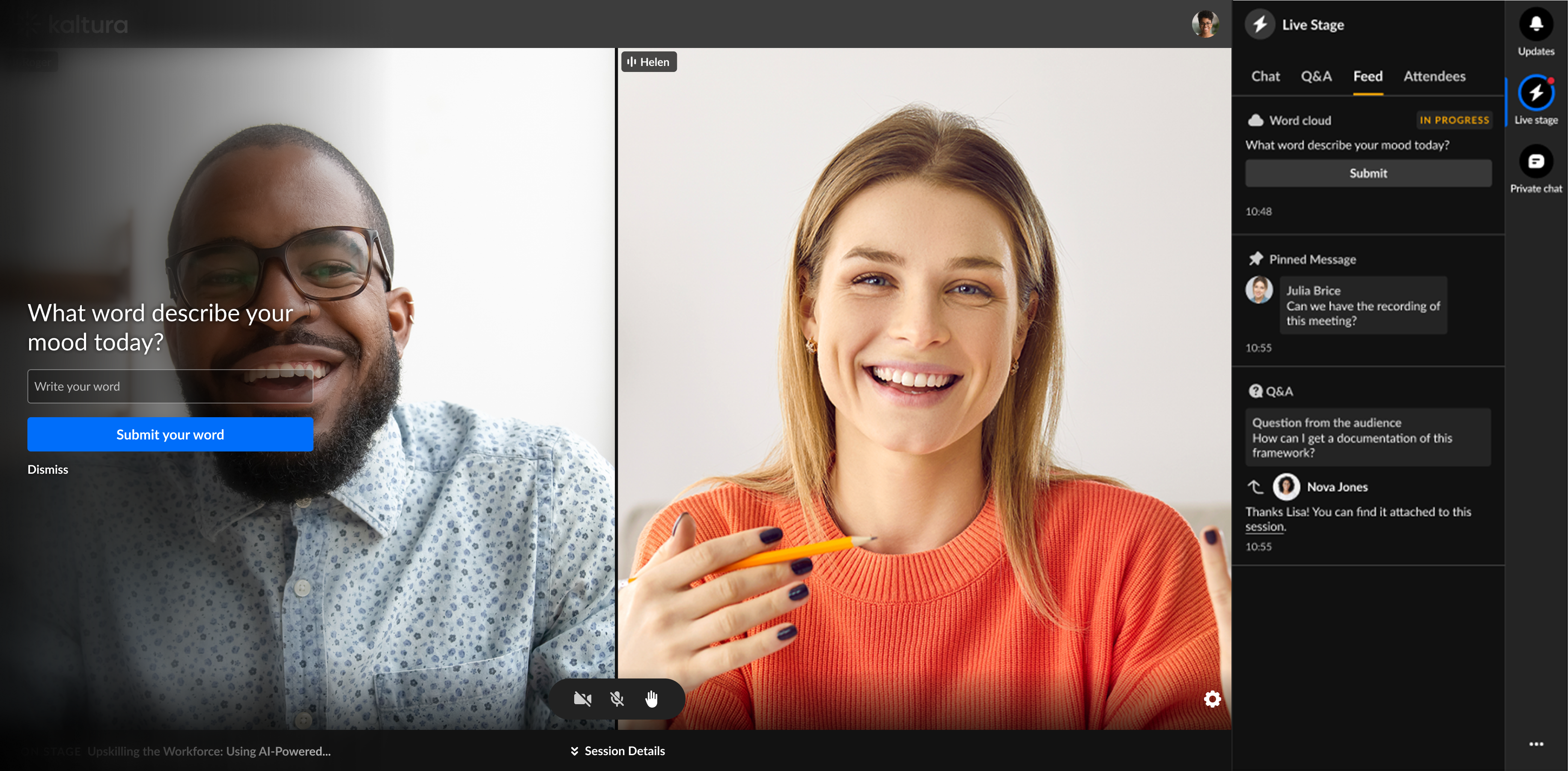Dismiss the word cloud prompt
Screen dimensions: 1568x771
[x=48, y=469]
